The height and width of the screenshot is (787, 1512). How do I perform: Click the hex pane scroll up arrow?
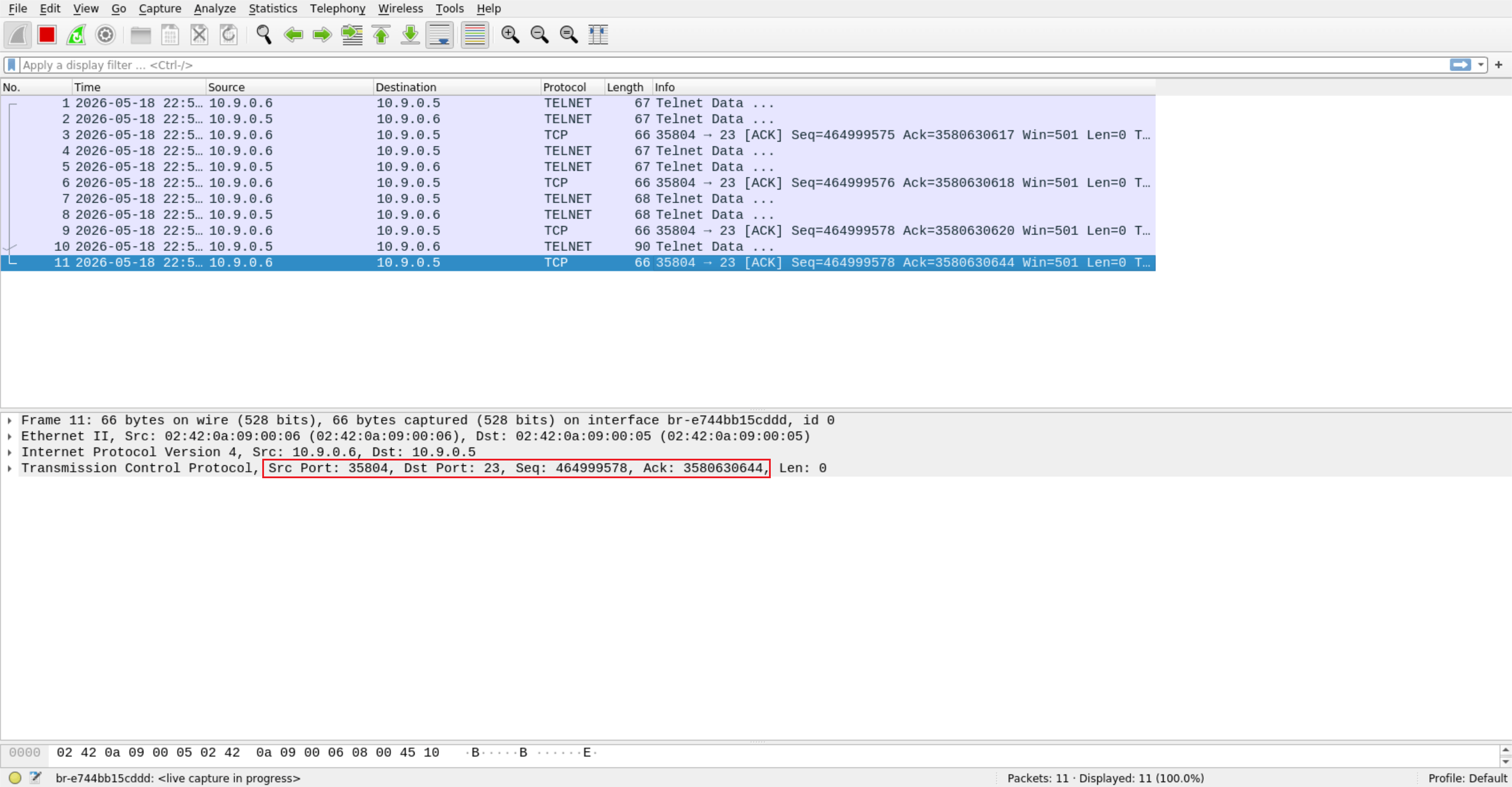[1506, 750]
